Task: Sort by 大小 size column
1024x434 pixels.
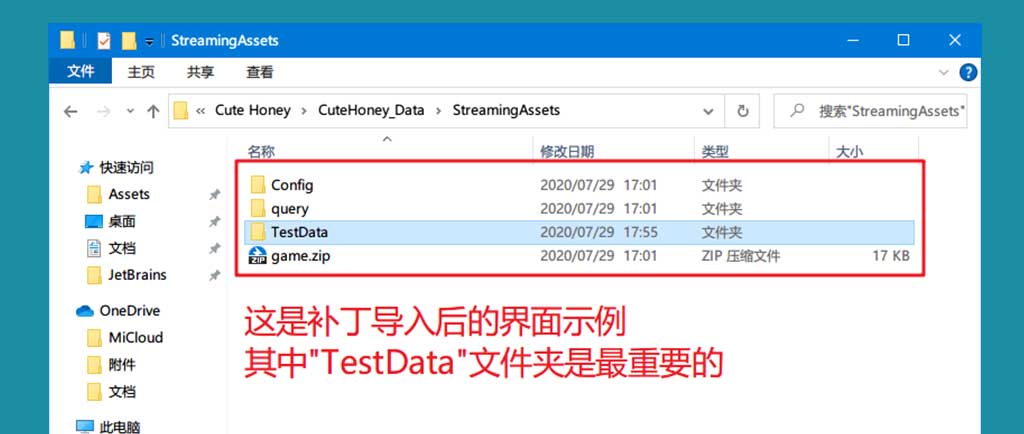Action: (x=850, y=152)
